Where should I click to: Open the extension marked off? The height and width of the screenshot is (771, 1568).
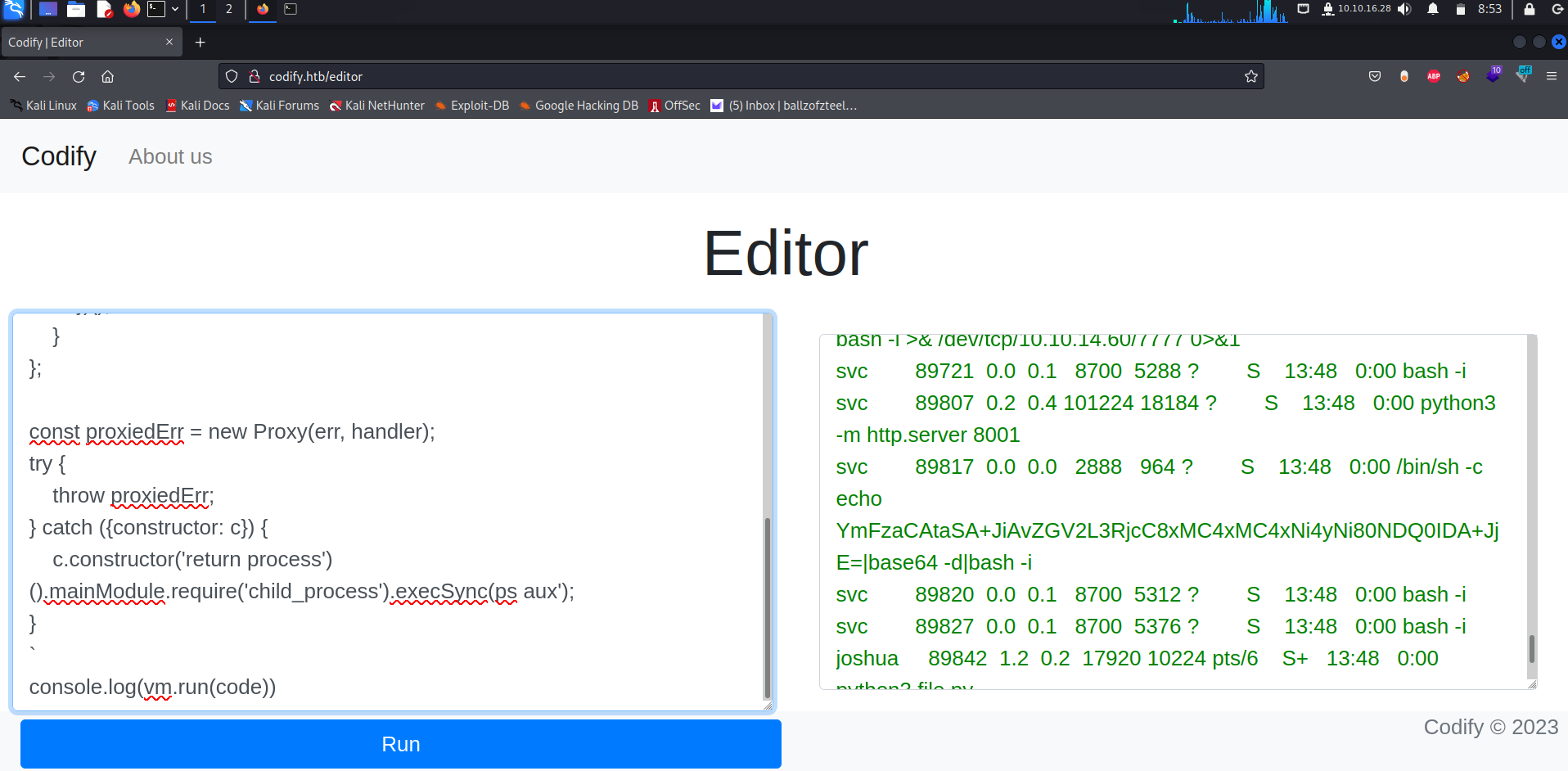[x=1523, y=74]
